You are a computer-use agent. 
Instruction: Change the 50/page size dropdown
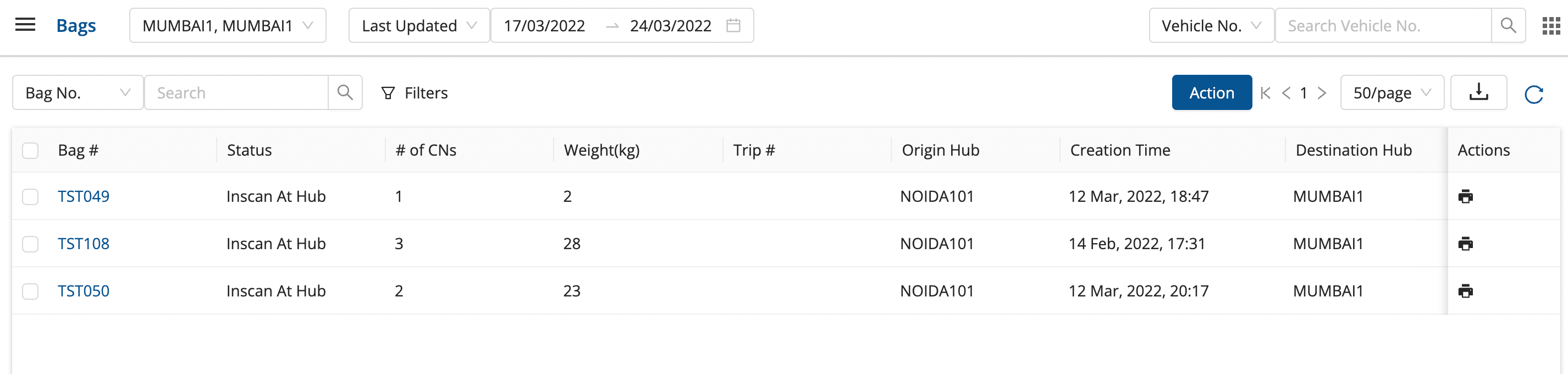1391,93
